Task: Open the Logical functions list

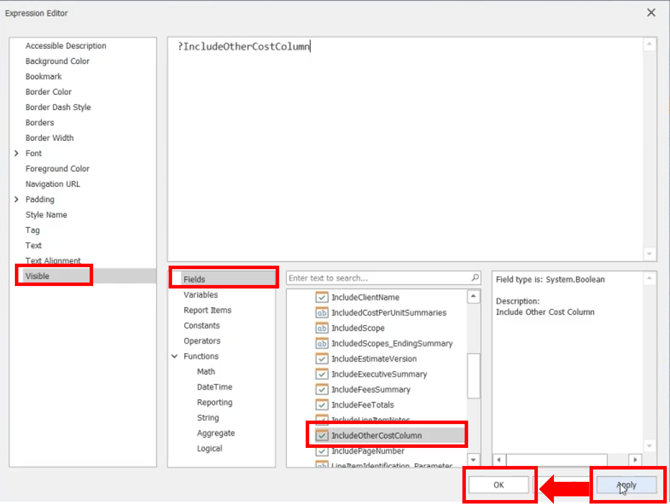Action: 209,448
